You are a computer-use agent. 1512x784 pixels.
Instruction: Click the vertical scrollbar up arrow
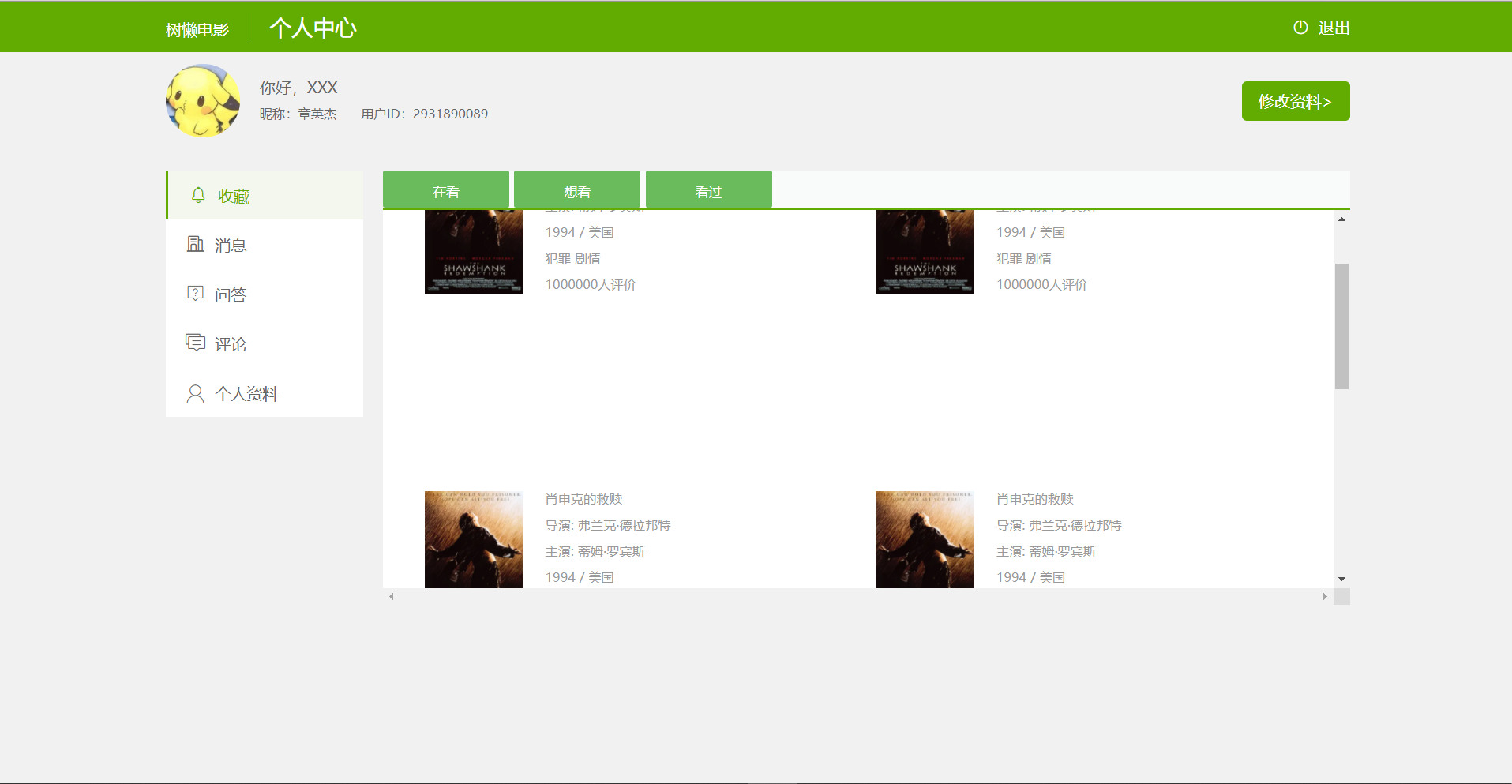(x=1341, y=219)
